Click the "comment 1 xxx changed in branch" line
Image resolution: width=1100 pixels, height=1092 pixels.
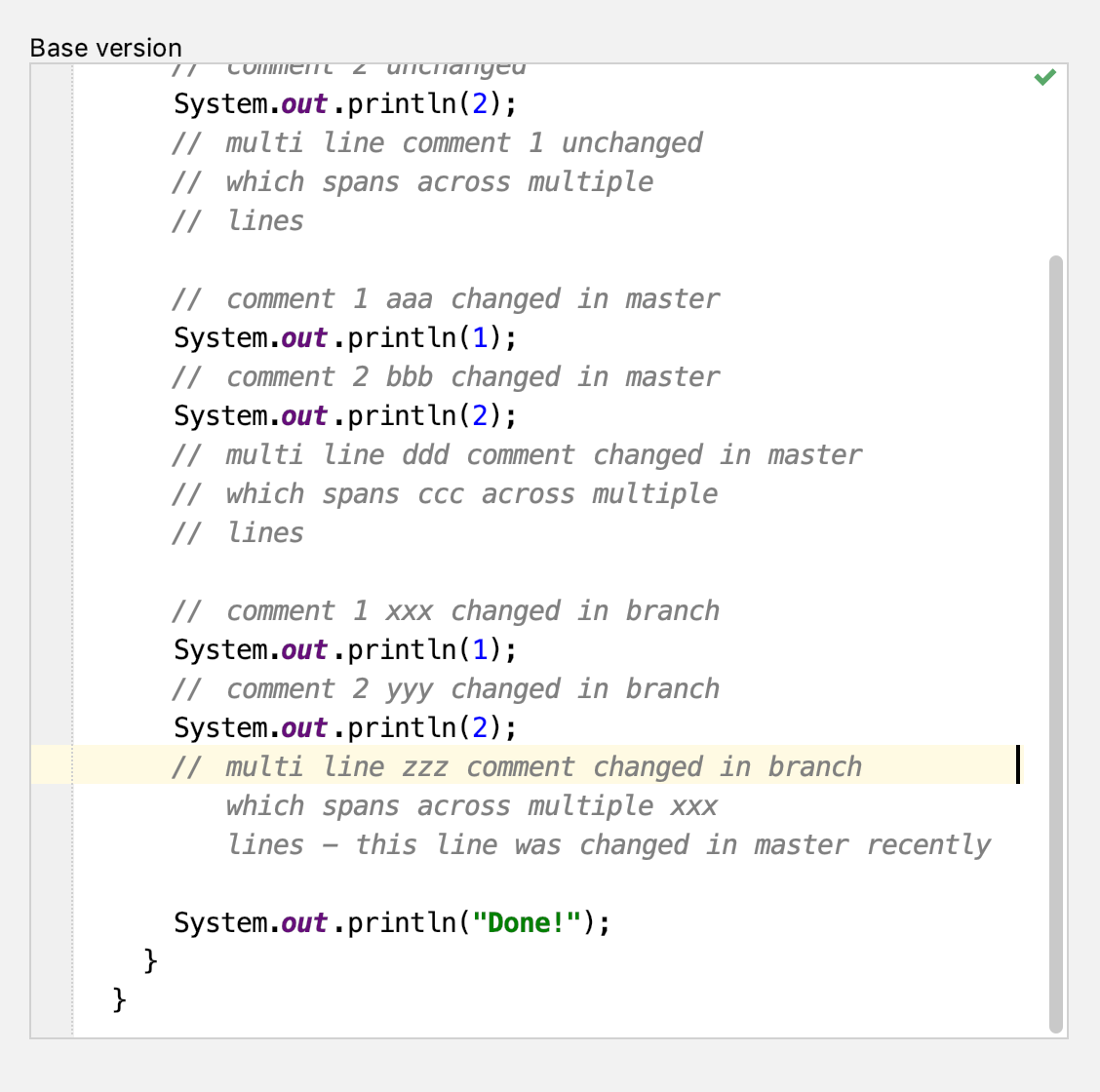473,611
